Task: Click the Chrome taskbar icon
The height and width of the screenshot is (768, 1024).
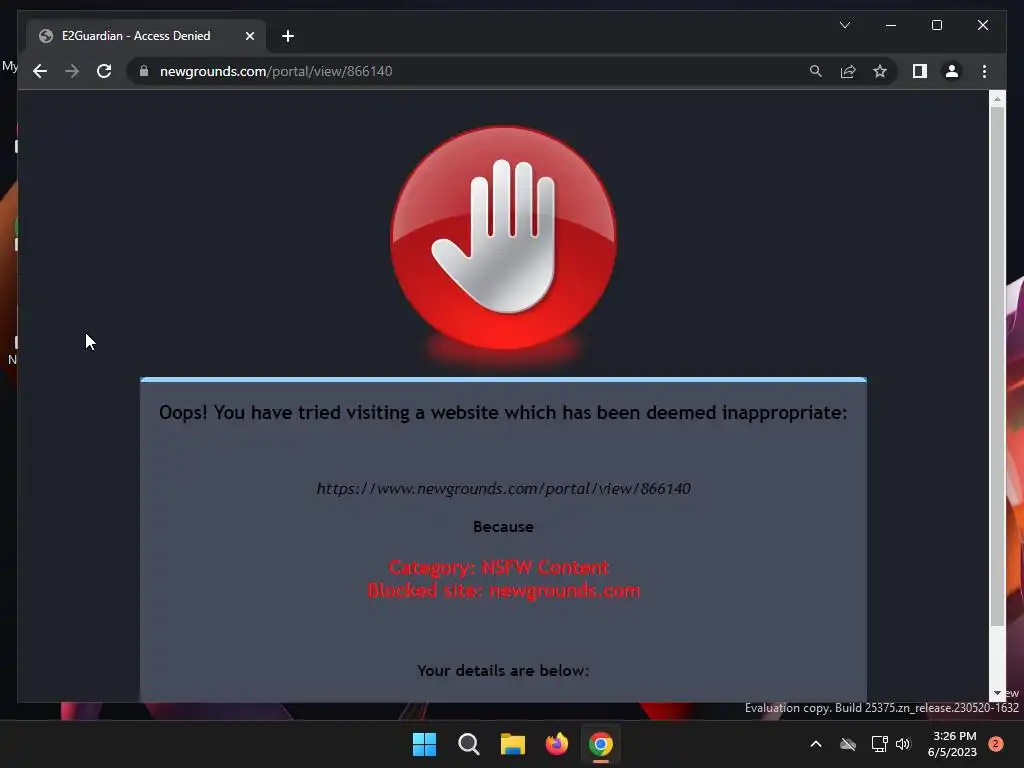Action: pos(601,744)
